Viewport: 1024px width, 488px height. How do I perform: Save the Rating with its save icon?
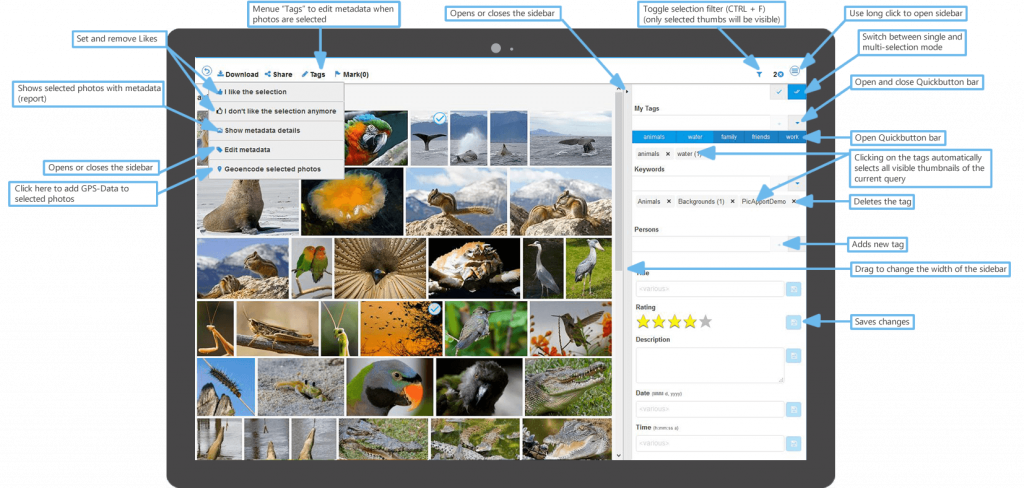[792, 321]
